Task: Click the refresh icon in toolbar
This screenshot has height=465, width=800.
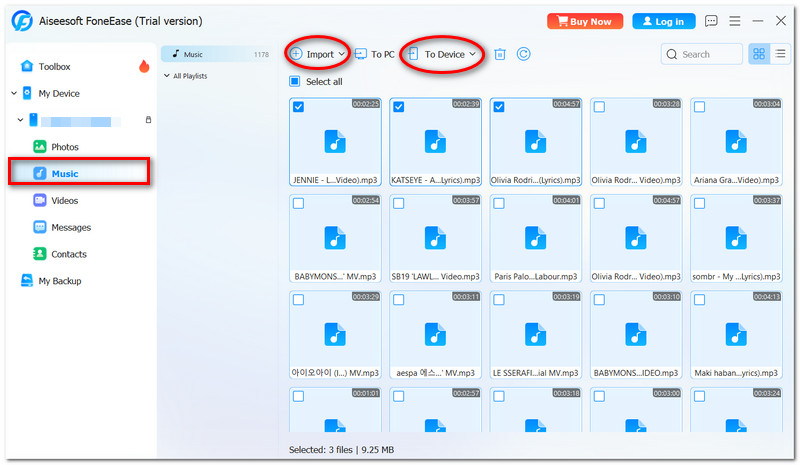Action: [523, 54]
